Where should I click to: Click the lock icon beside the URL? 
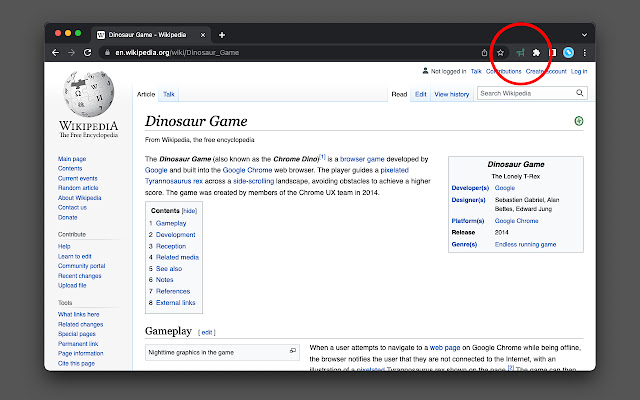[x=107, y=53]
